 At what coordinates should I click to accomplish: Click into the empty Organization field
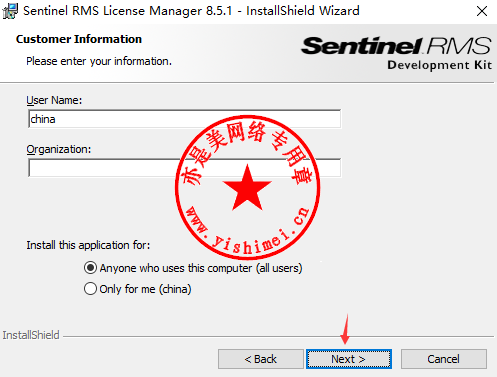[184, 168]
